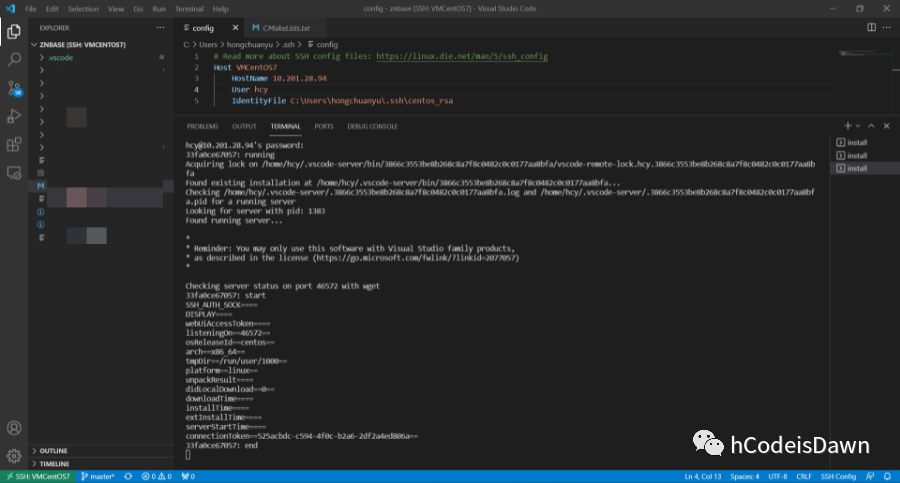Screen dimensions: 900x483
Task: Click the .ssh breadcrumb segment
Action: [288, 44]
